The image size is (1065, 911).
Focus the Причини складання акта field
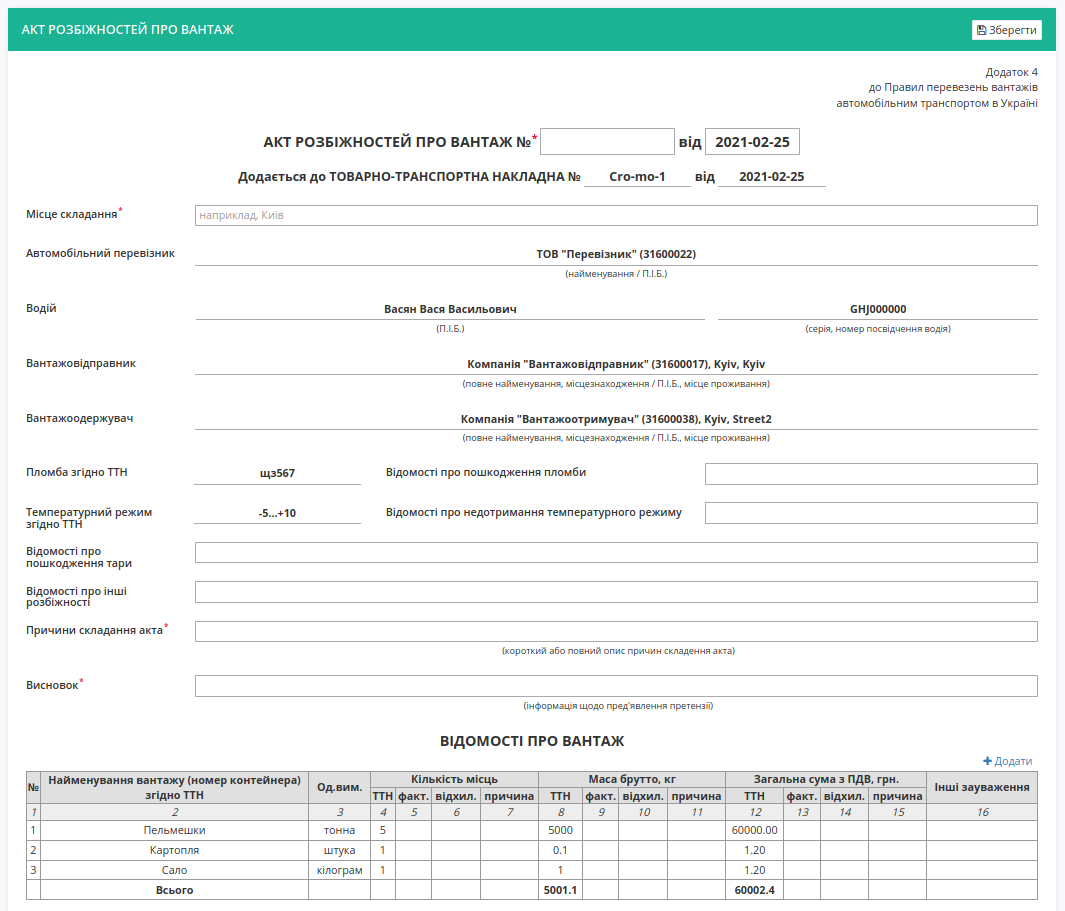pos(616,631)
